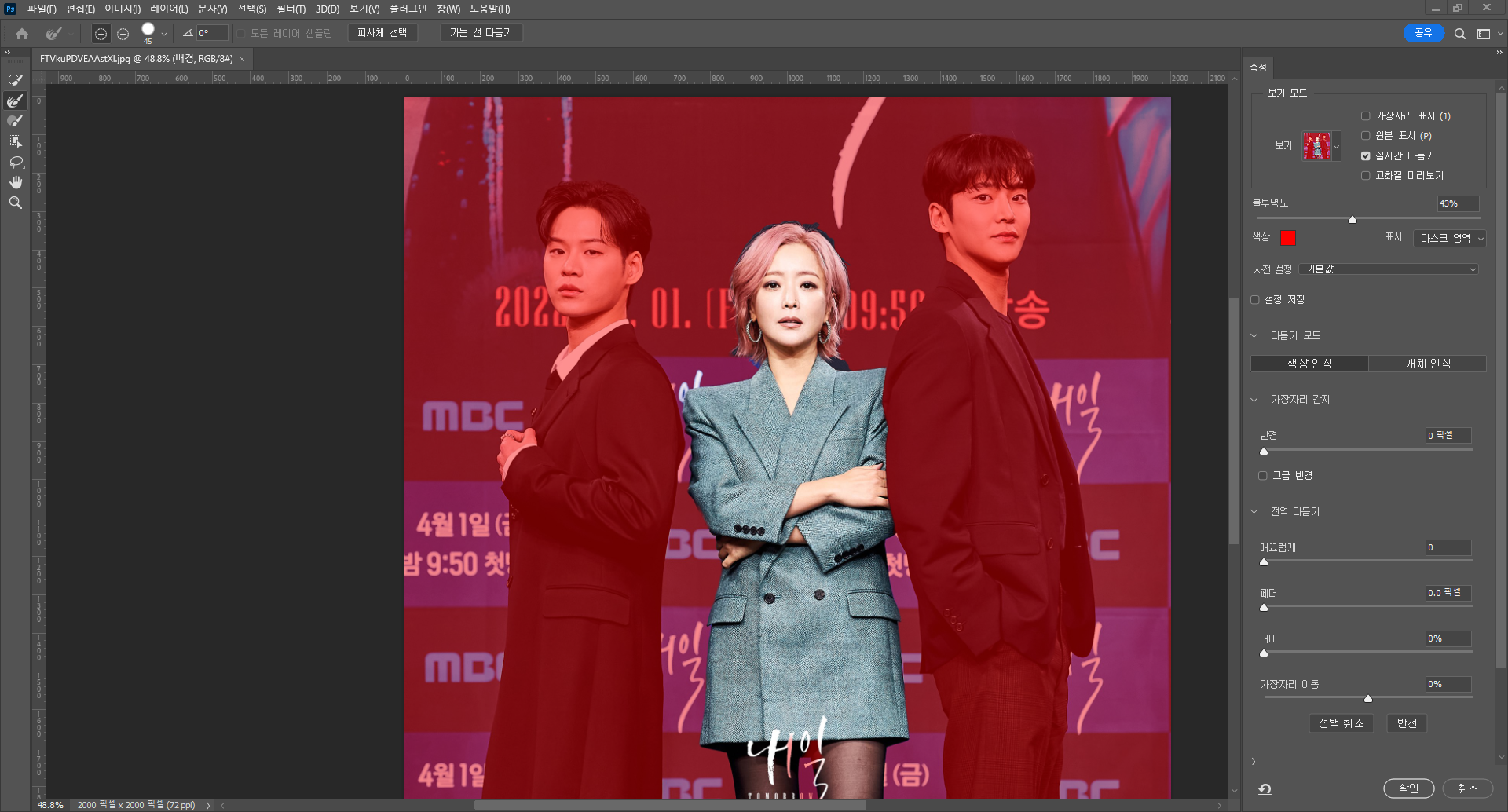Open the 보기(V) menu

(x=364, y=9)
